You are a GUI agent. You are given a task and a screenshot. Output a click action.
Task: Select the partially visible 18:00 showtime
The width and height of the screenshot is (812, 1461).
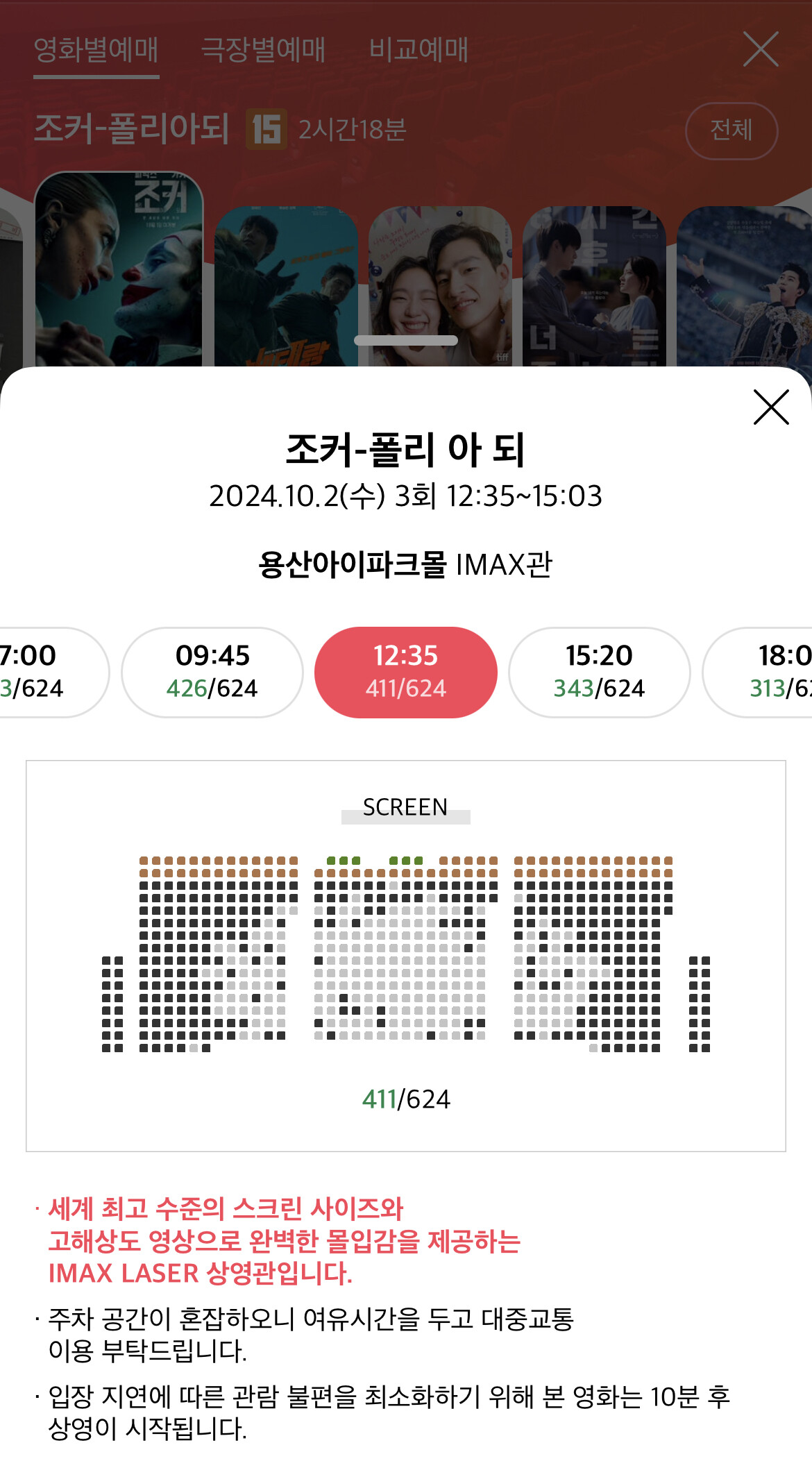pyautogui.click(x=770, y=672)
